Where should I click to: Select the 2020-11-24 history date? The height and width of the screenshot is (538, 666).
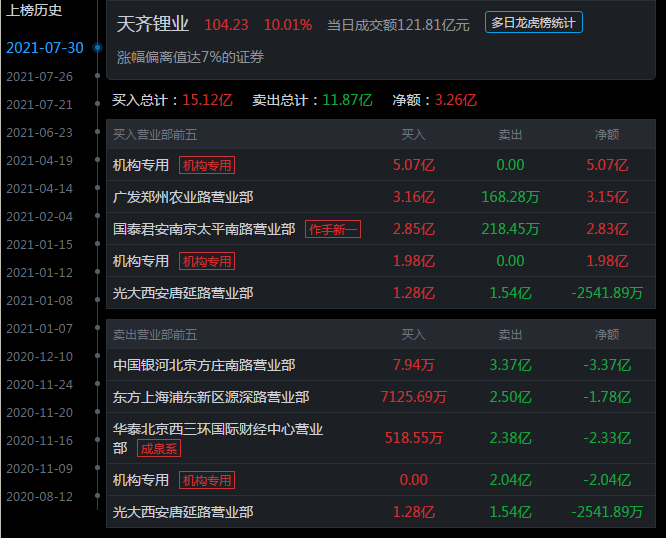(x=40, y=385)
